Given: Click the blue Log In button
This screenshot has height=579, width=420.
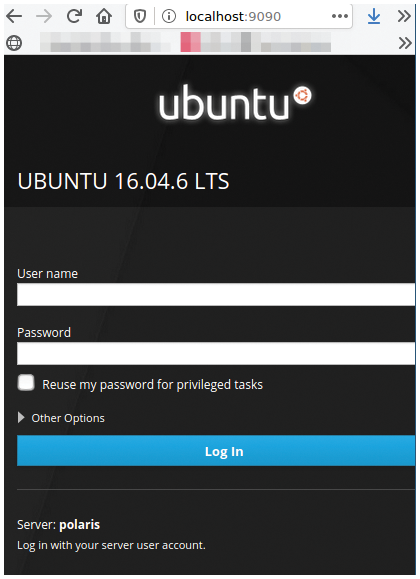Looking at the screenshot, I should tap(216, 450).
